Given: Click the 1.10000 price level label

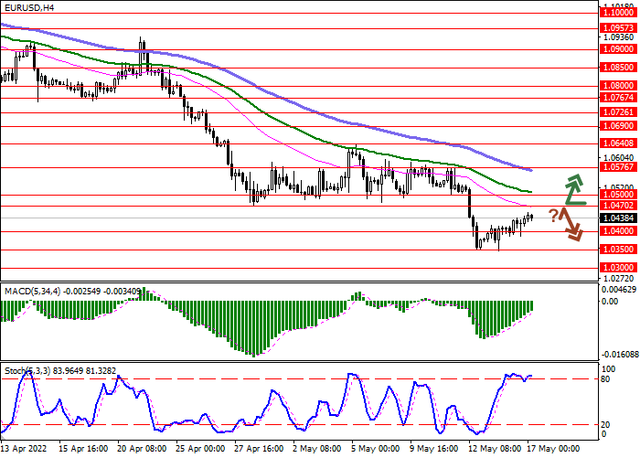Looking at the screenshot, I should point(618,13).
